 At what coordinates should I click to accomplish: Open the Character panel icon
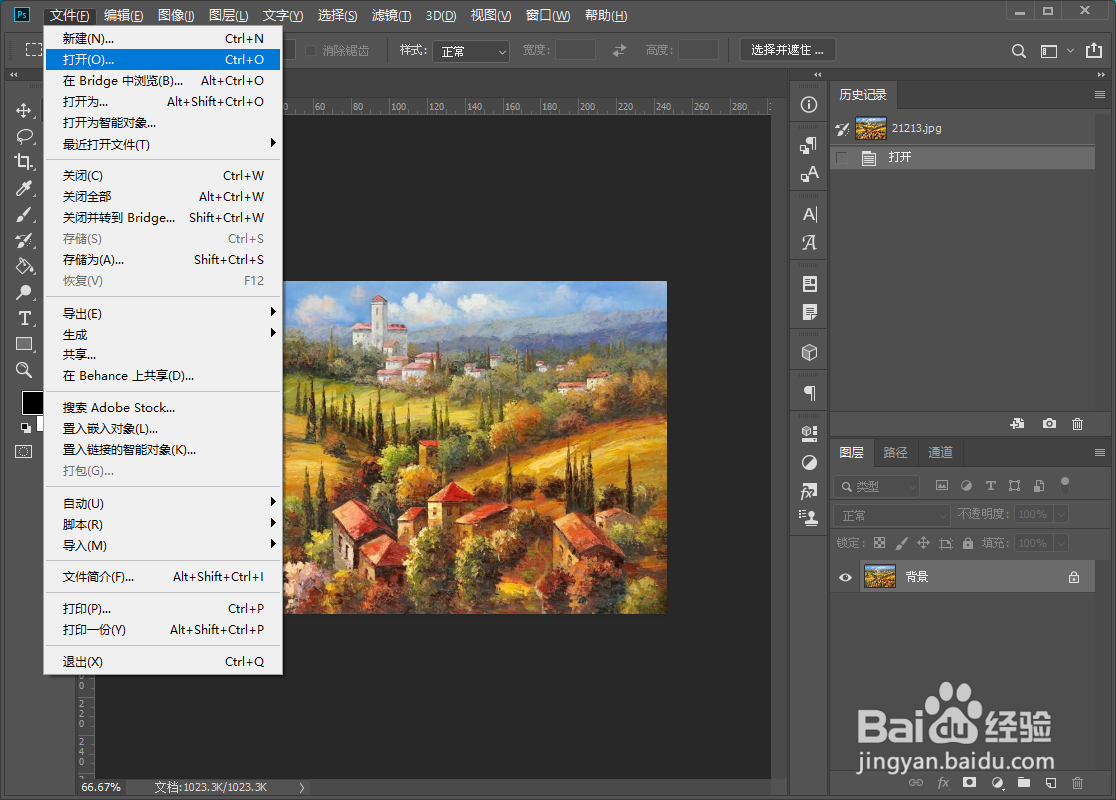click(809, 214)
